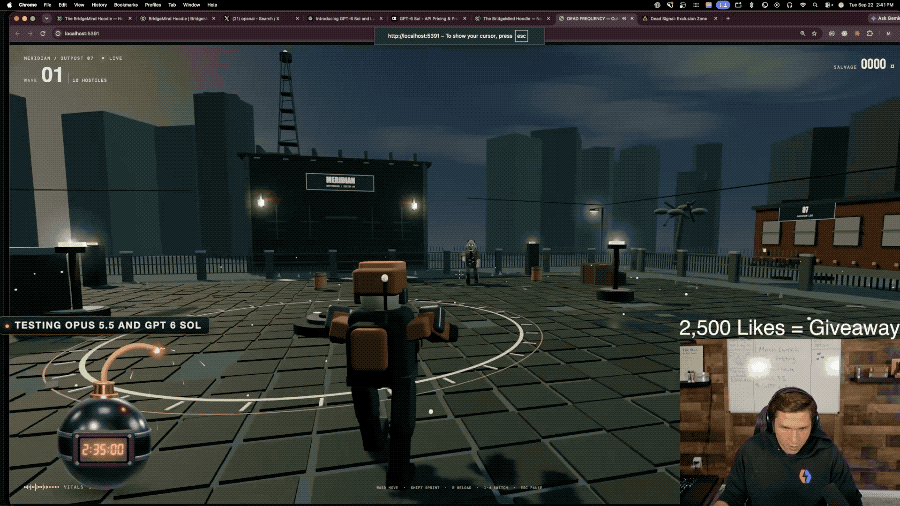Image resolution: width=900 pixels, height=506 pixels.
Task: Click the Ask Gemini button
Action: click(885, 18)
